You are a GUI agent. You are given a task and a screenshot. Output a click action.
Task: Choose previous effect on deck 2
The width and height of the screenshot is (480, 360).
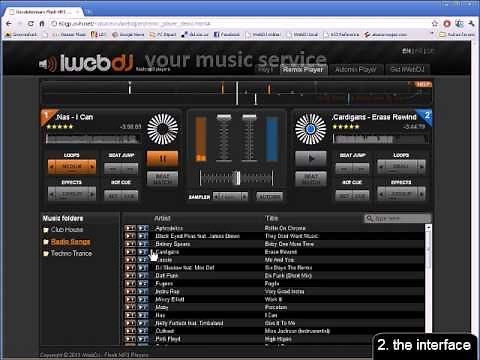(381, 194)
